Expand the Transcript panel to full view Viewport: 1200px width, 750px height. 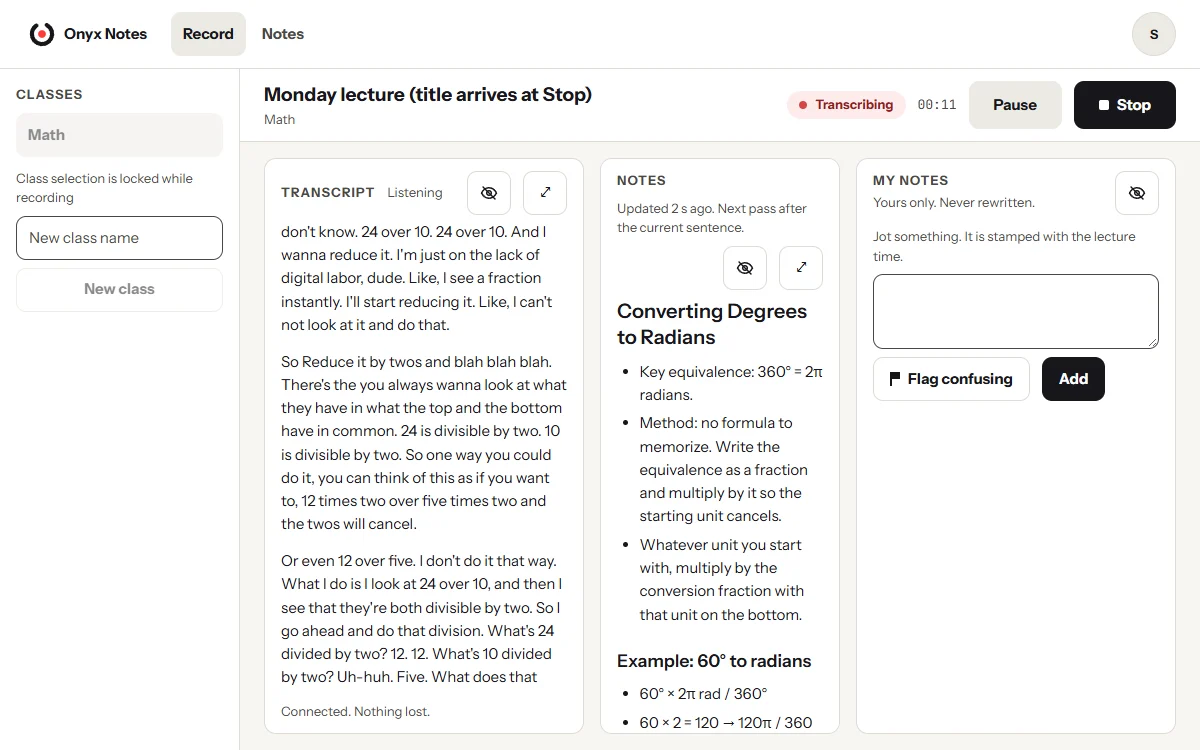tap(545, 193)
